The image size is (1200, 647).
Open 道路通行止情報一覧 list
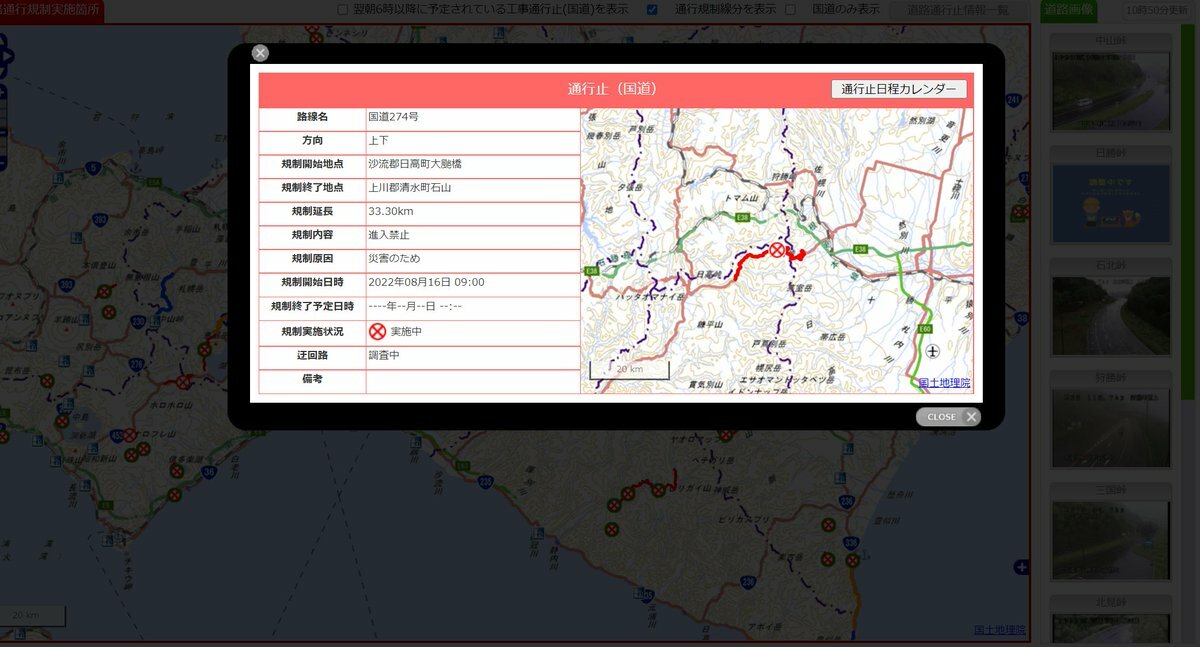pos(957,10)
